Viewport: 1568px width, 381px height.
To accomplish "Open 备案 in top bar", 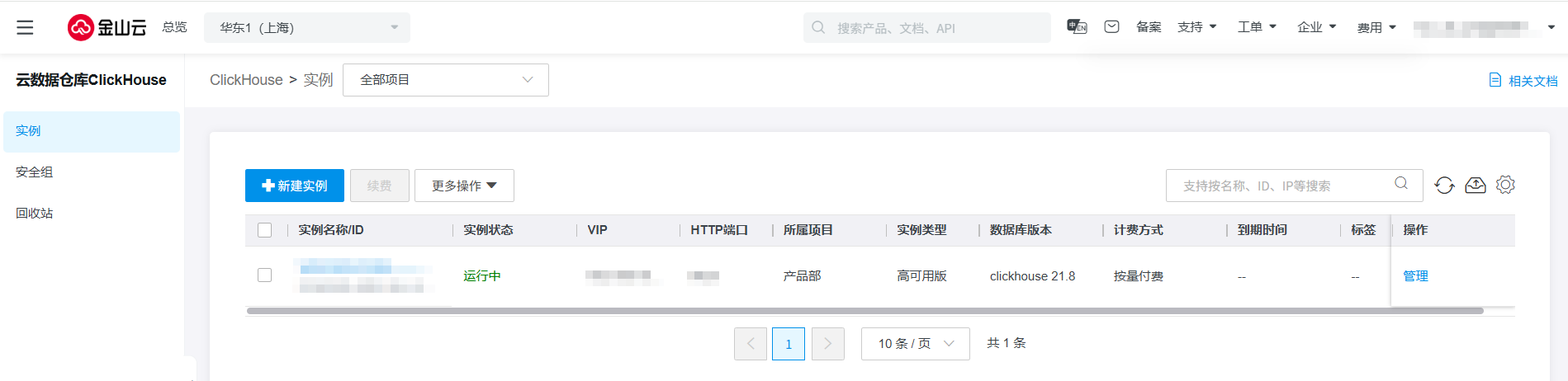I will point(1149,27).
